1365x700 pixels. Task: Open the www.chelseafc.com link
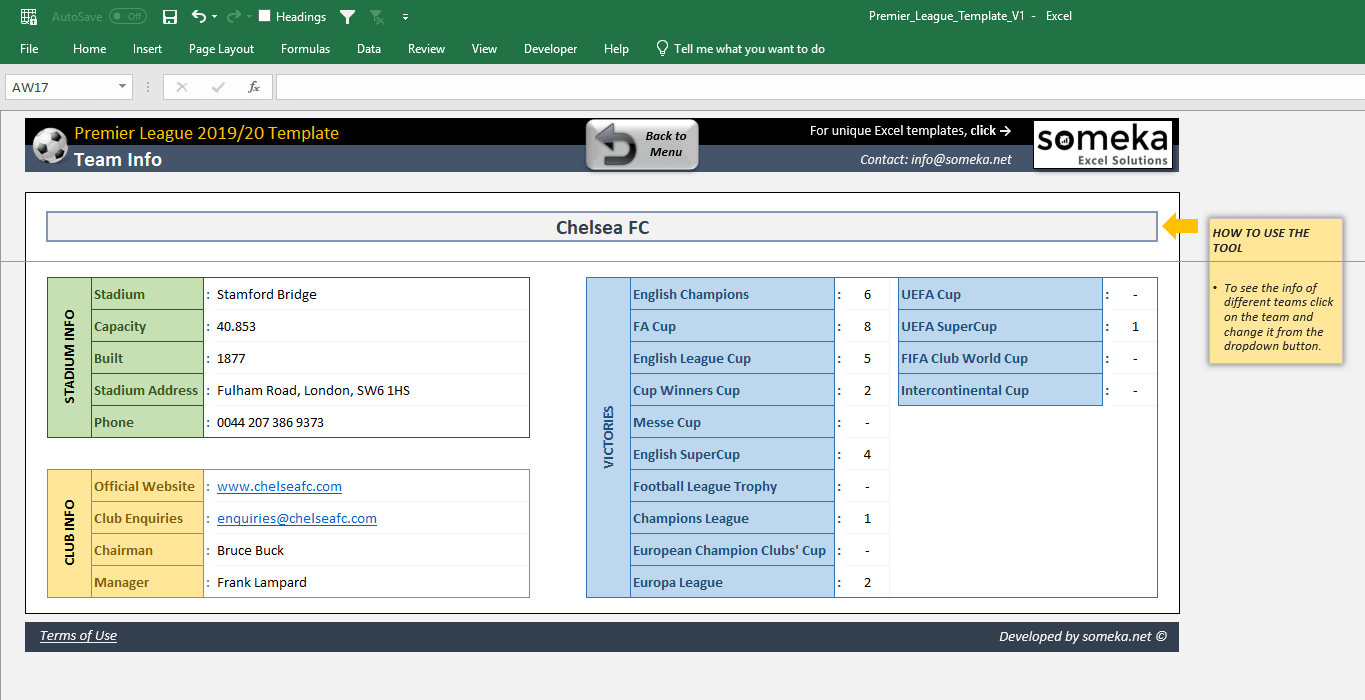point(279,486)
